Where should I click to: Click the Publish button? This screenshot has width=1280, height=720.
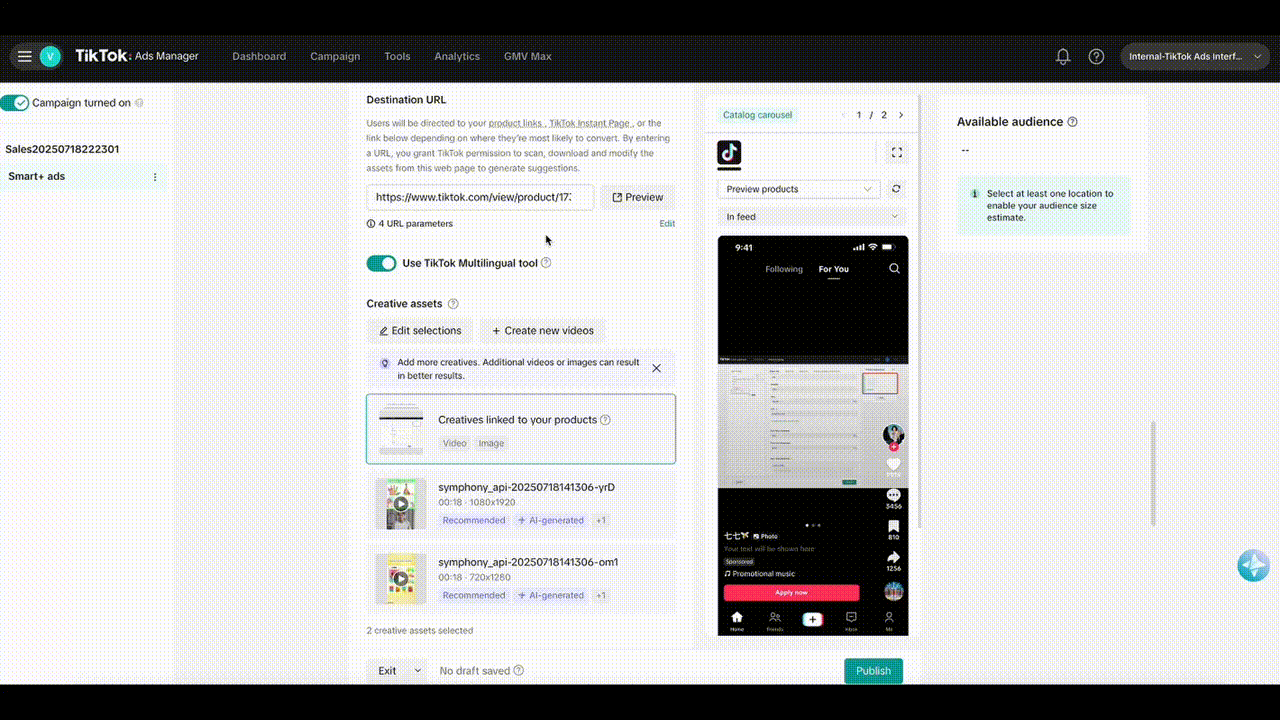tap(873, 671)
